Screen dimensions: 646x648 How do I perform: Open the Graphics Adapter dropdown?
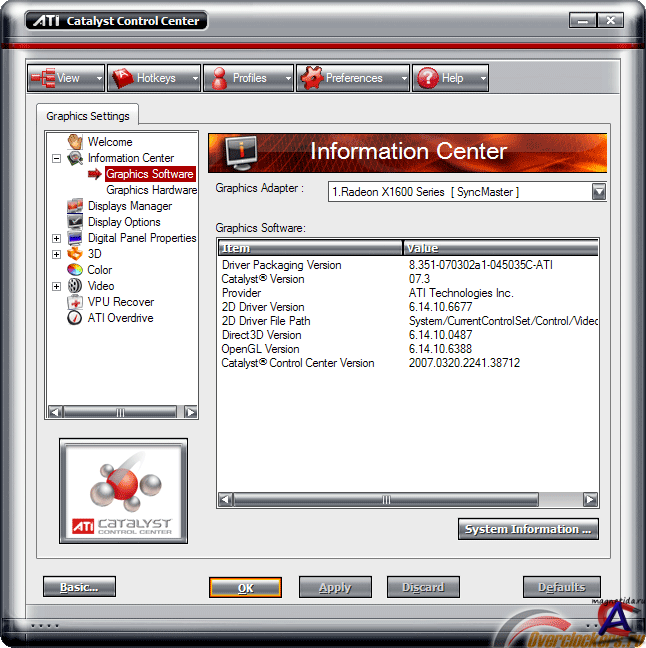tap(598, 191)
